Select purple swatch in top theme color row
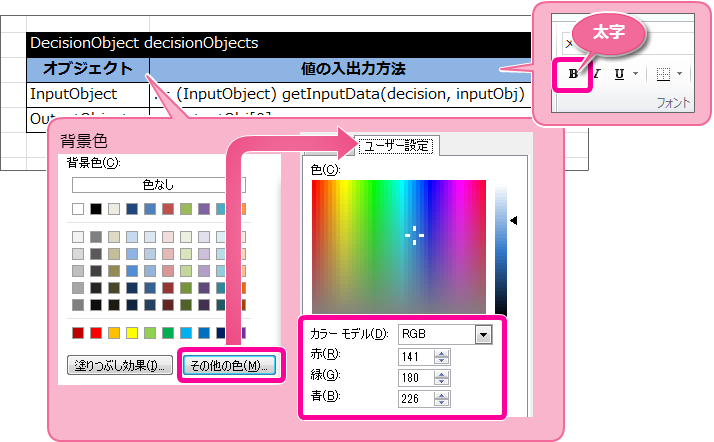This screenshot has width=714, height=442. coord(204,209)
